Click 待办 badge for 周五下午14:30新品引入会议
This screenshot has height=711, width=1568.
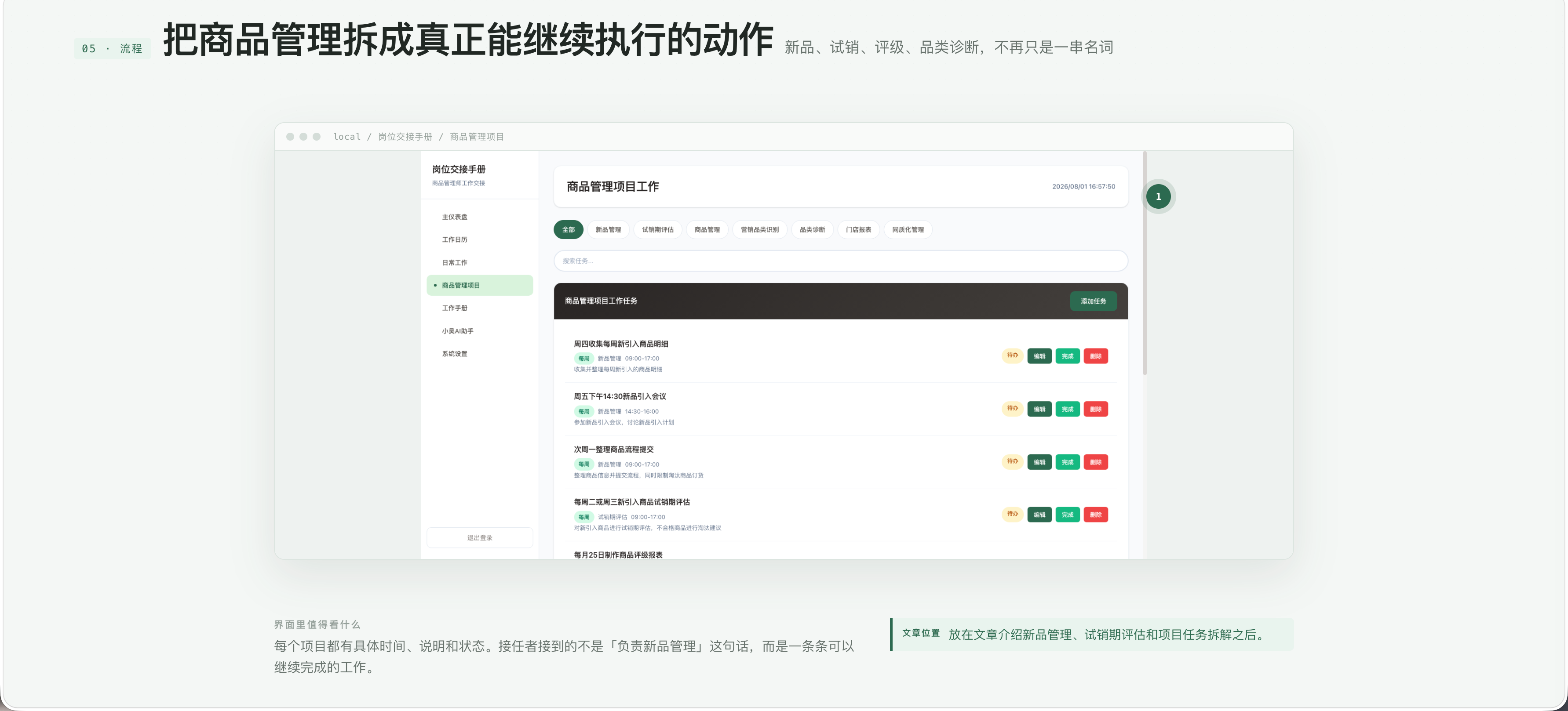pos(1012,409)
